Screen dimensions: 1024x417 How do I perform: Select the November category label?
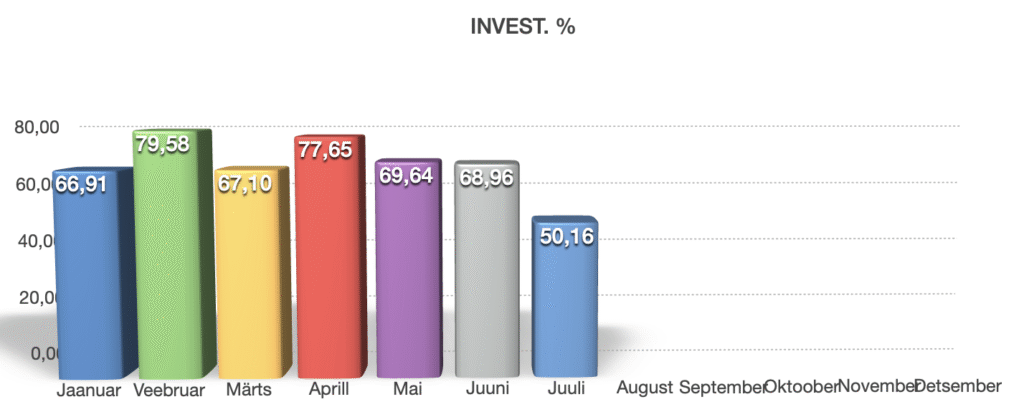click(x=878, y=387)
